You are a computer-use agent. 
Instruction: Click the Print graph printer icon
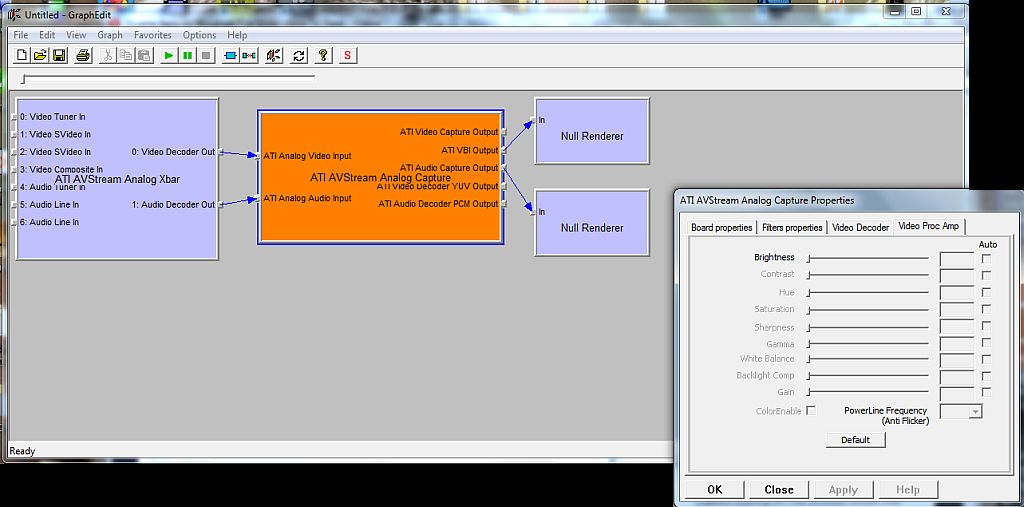(x=82, y=56)
